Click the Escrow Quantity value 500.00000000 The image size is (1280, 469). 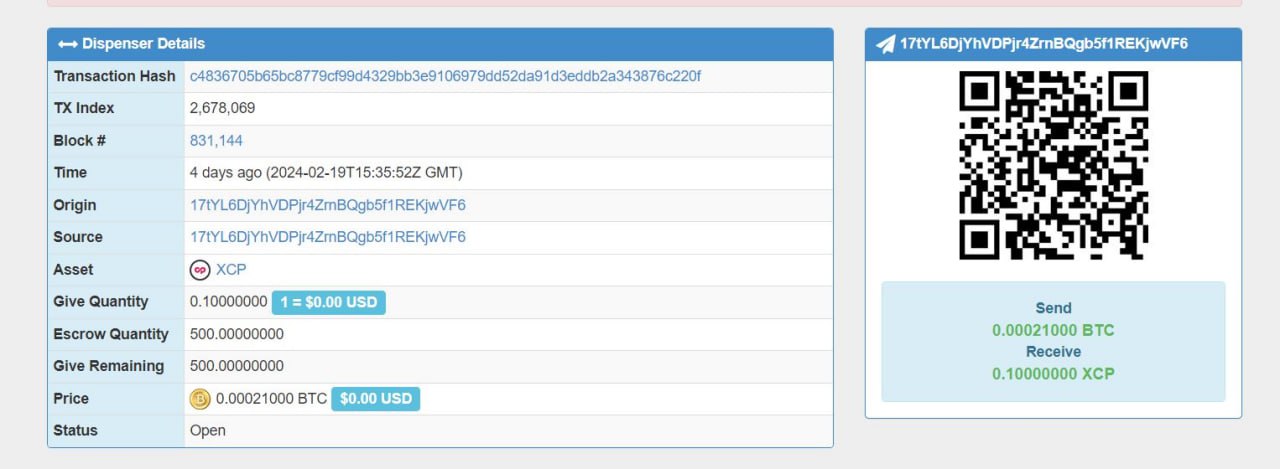click(237, 334)
